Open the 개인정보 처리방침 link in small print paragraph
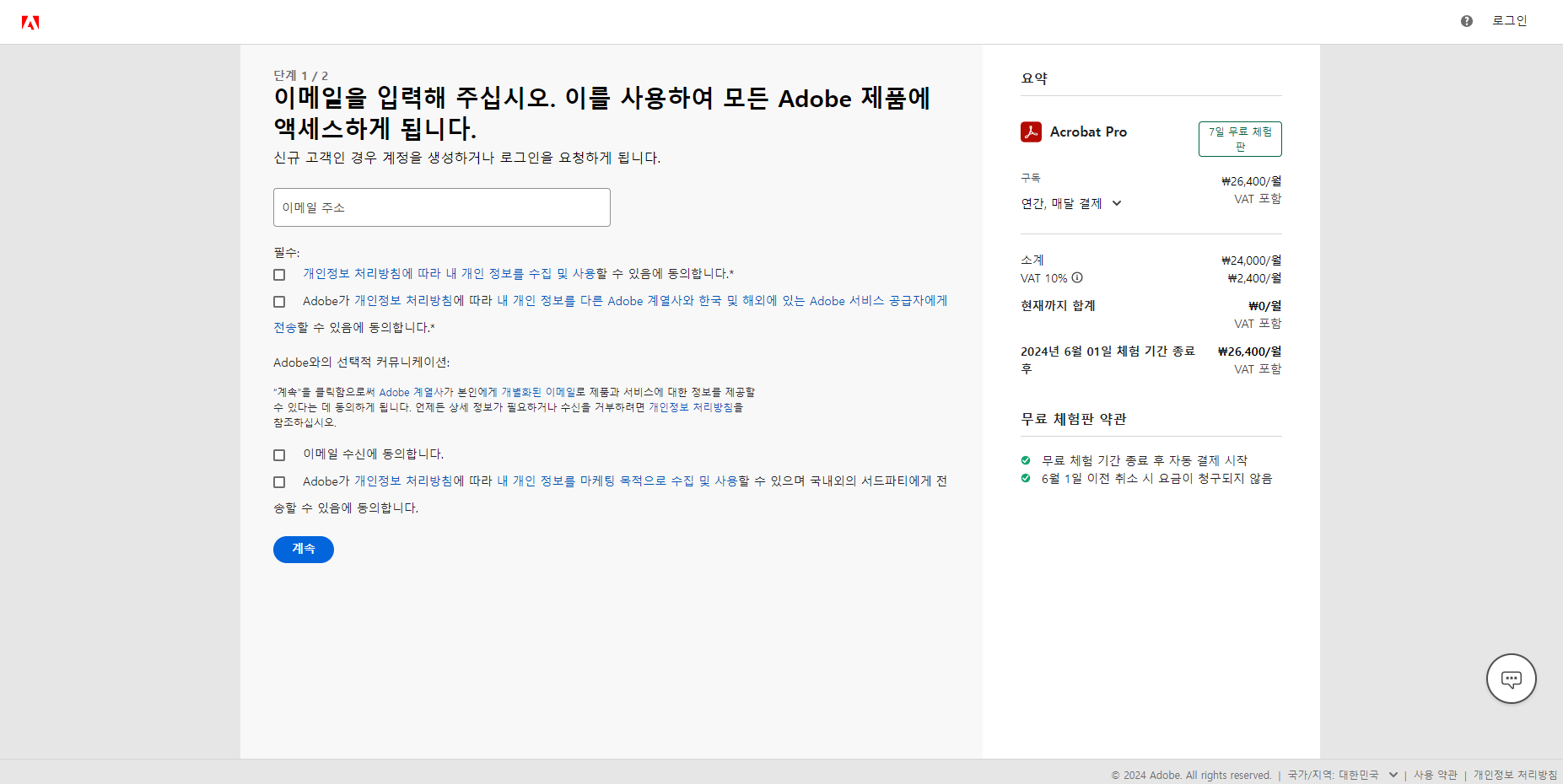The height and width of the screenshot is (784, 1563). pyautogui.click(x=691, y=407)
